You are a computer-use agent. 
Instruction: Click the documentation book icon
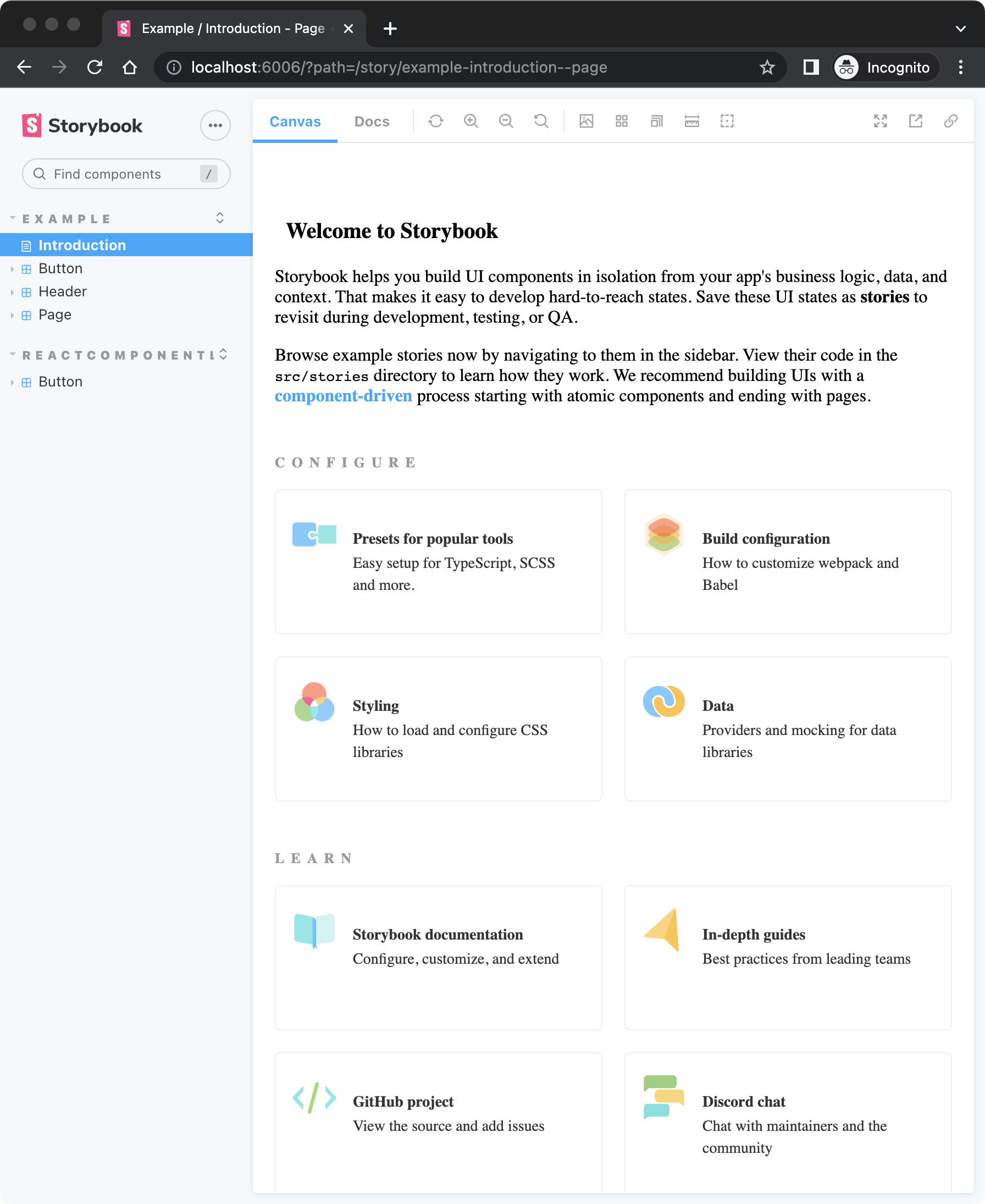tap(314, 931)
